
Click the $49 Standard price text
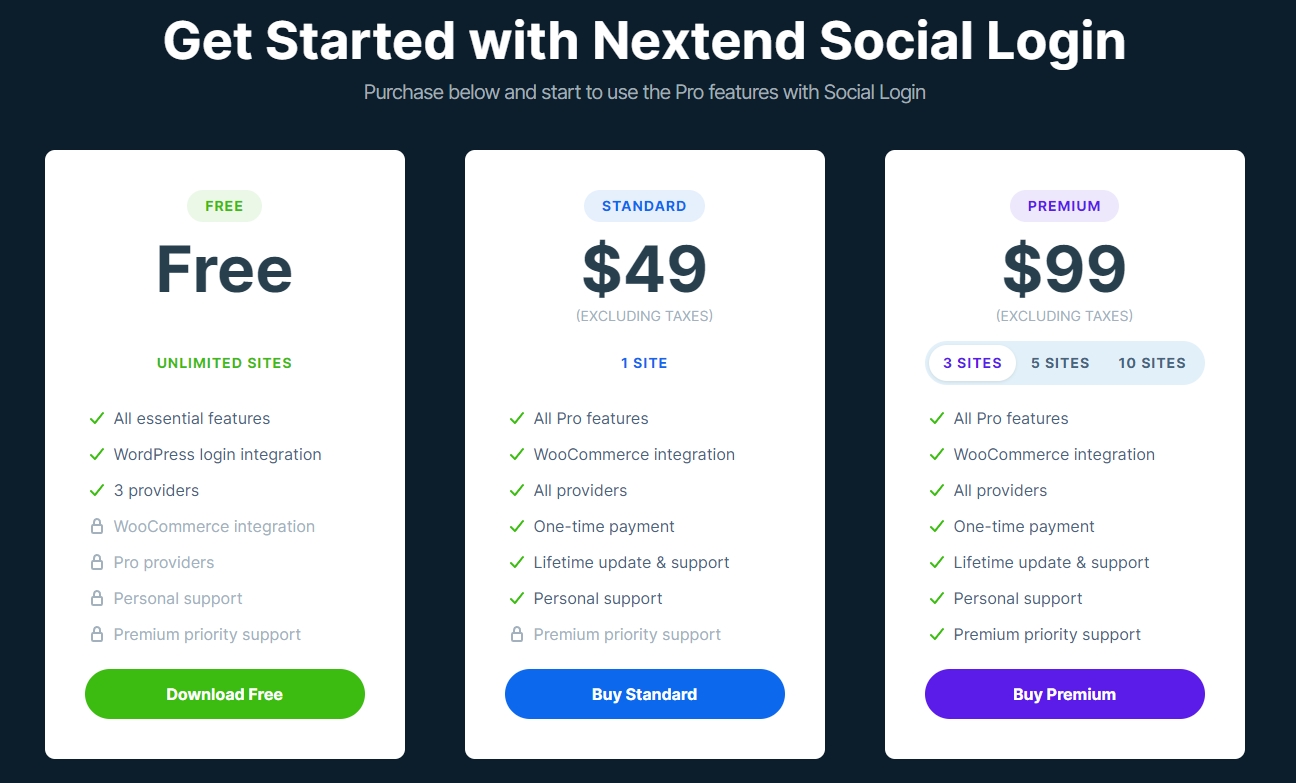tap(644, 269)
